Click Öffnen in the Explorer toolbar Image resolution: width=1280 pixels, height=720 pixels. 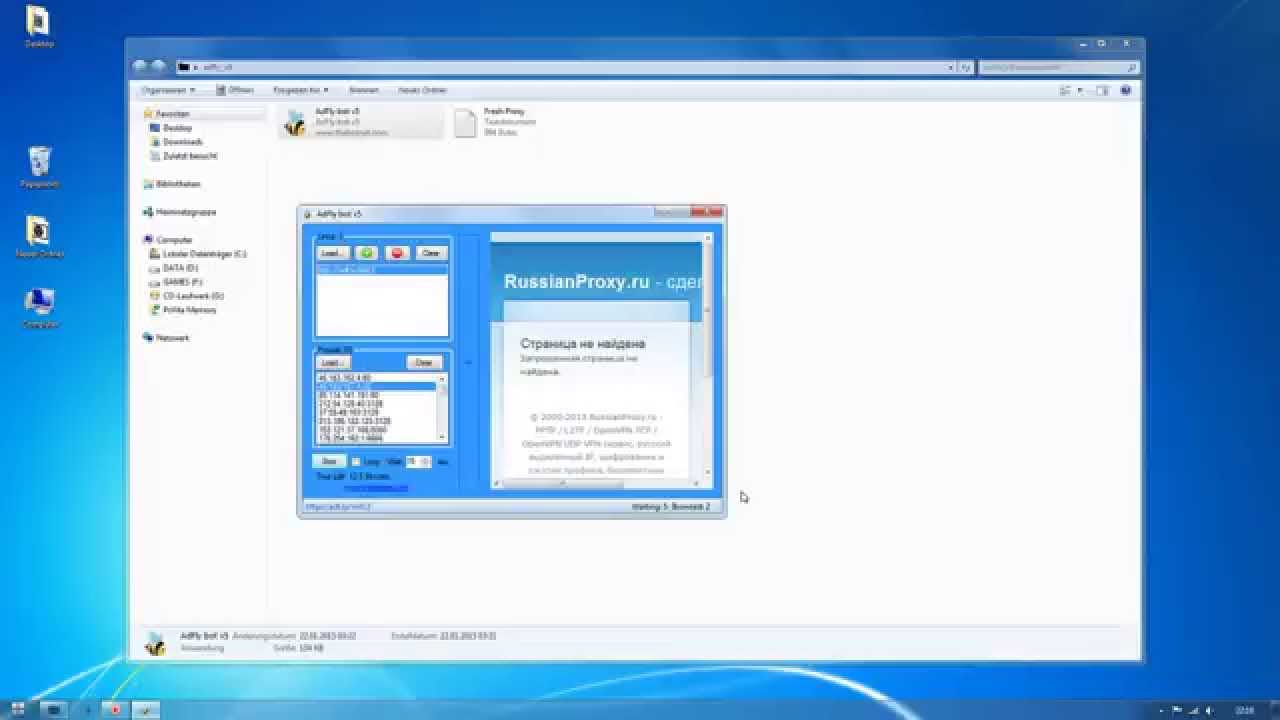(235, 90)
